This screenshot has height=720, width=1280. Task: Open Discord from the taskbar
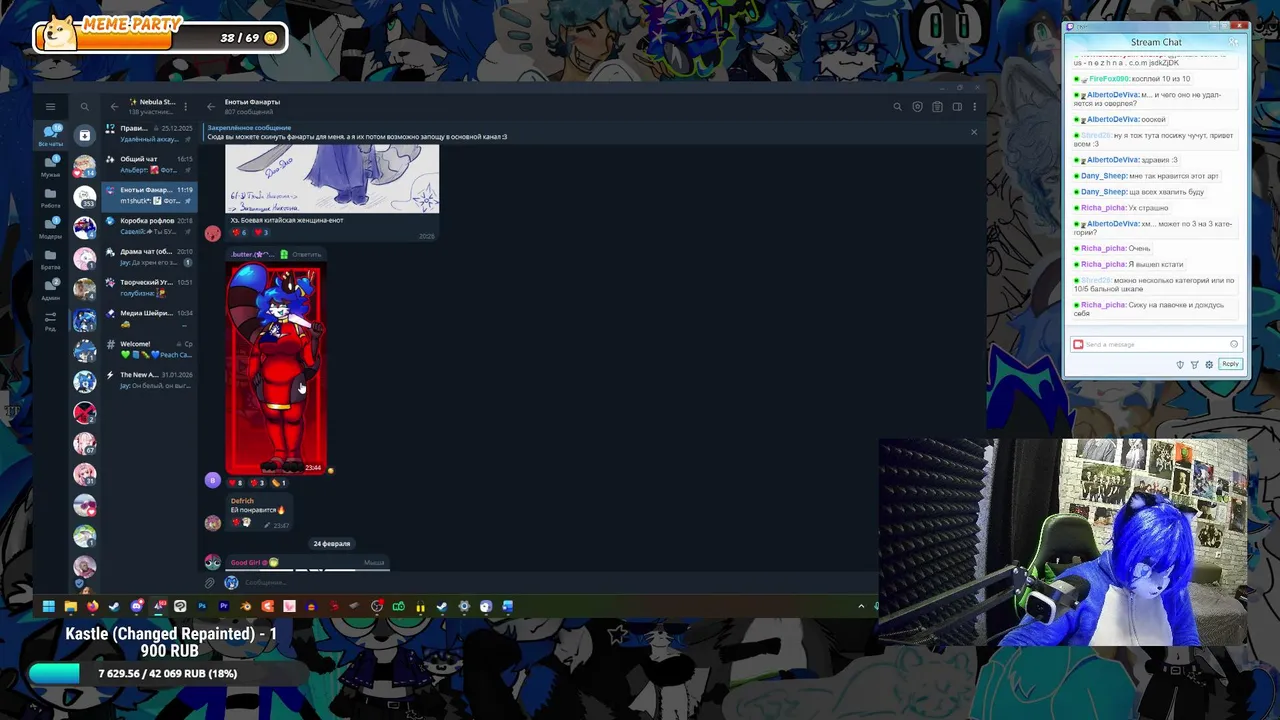(x=136, y=606)
